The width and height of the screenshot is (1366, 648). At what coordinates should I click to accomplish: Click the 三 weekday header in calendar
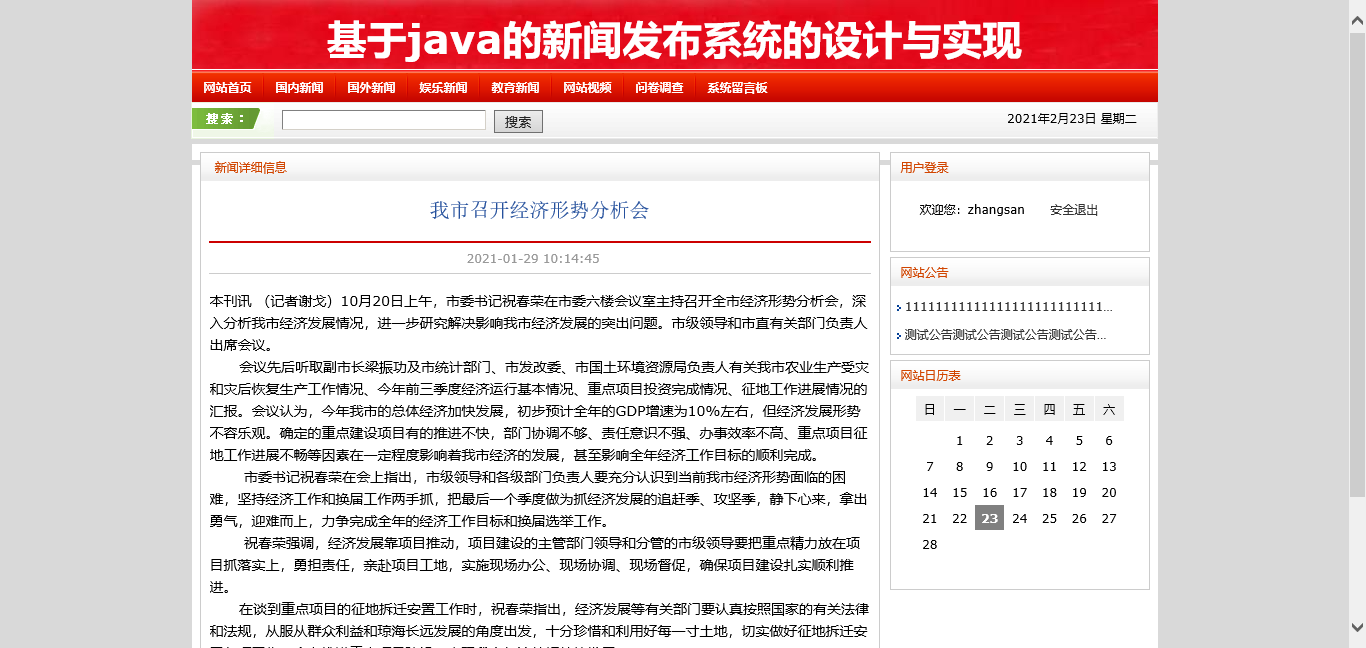[x=1019, y=409]
